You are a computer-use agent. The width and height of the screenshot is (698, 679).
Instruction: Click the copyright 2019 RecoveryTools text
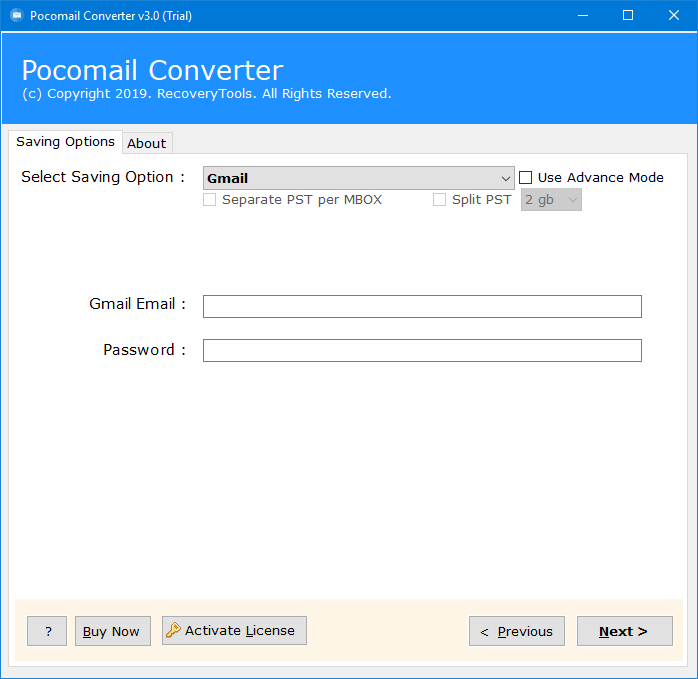coord(207,94)
